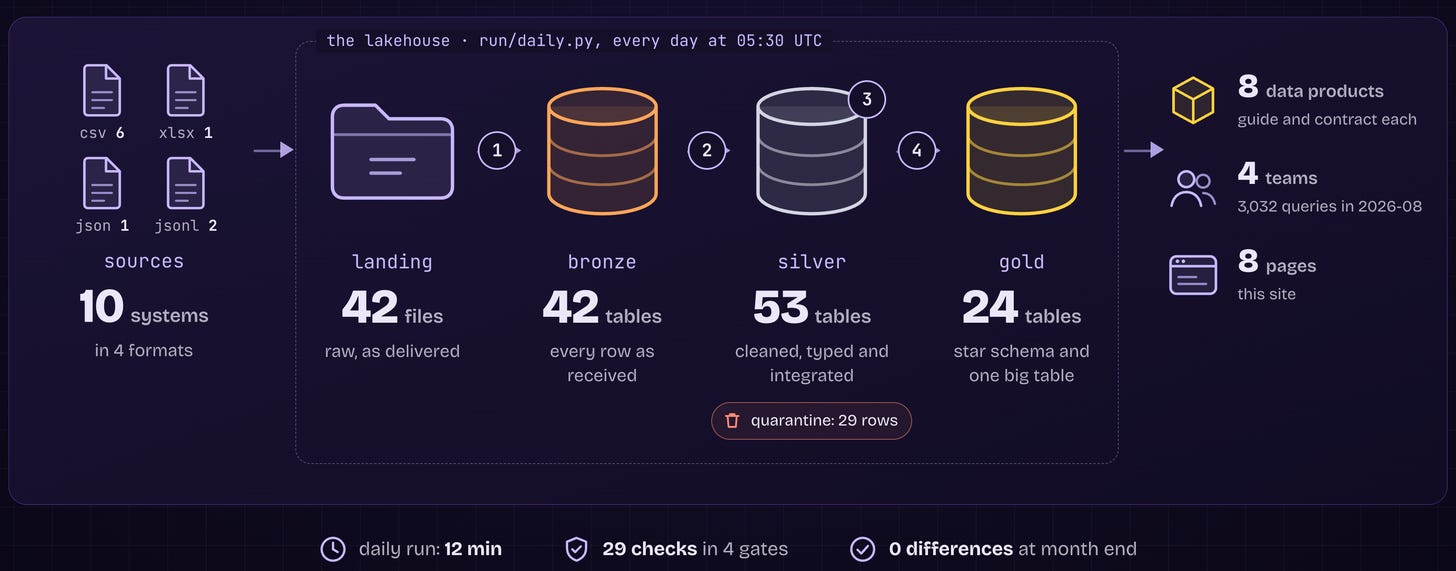Click the 'gold' stage label
1456x571 pixels.
tap(1021, 262)
